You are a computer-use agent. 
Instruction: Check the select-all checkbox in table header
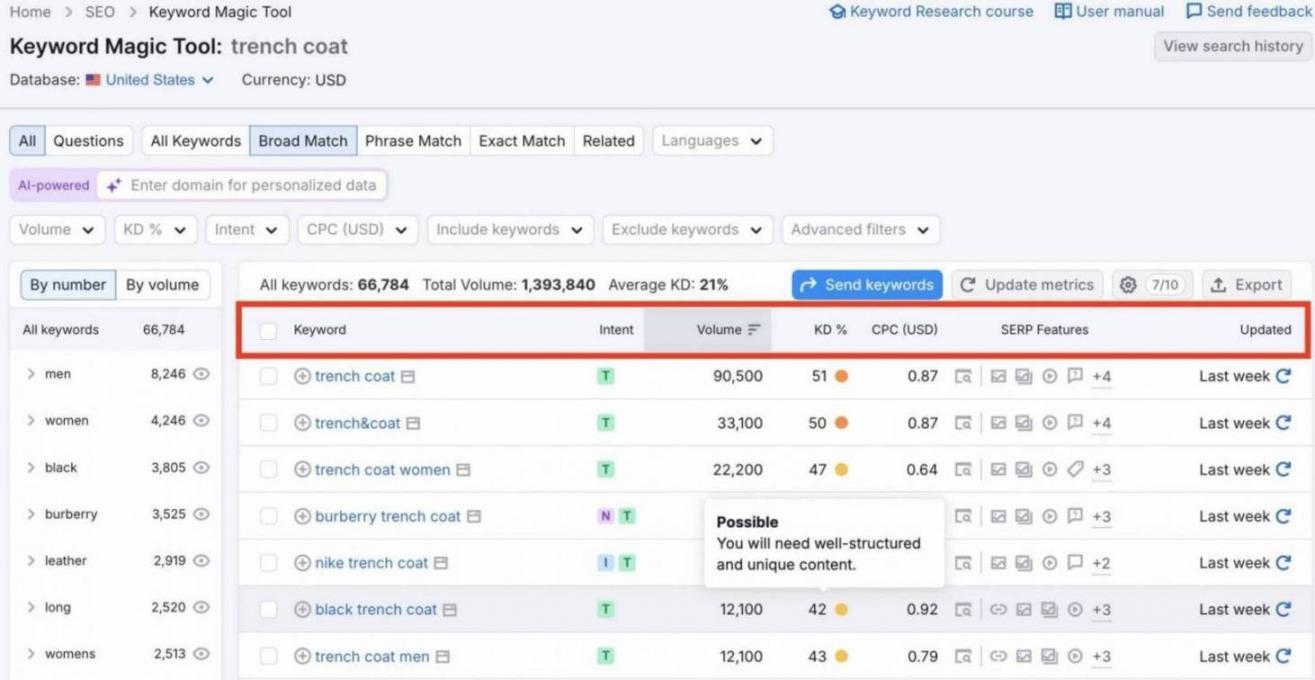(x=268, y=331)
